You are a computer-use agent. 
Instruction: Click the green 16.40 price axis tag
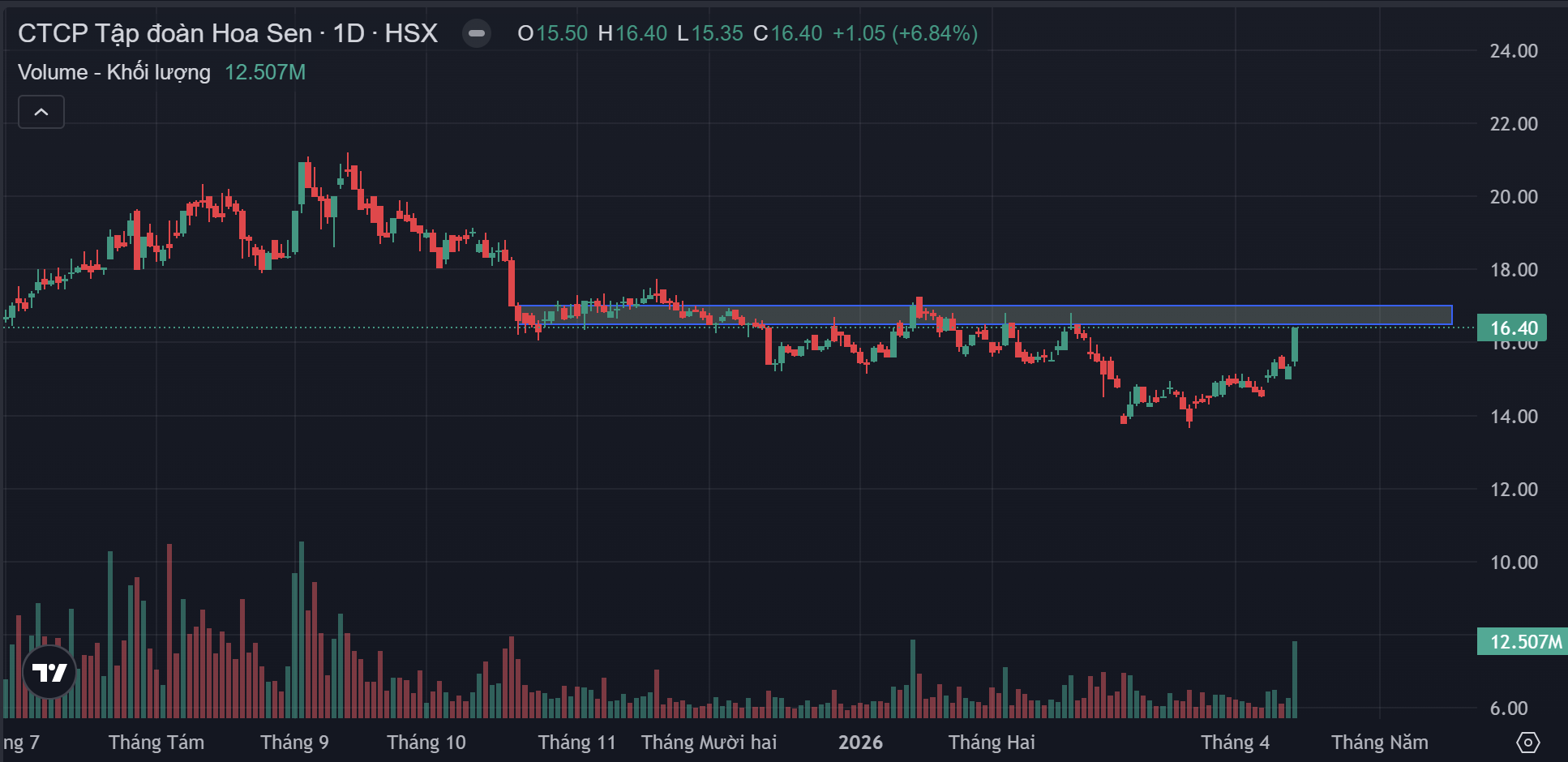pyautogui.click(x=1513, y=327)
